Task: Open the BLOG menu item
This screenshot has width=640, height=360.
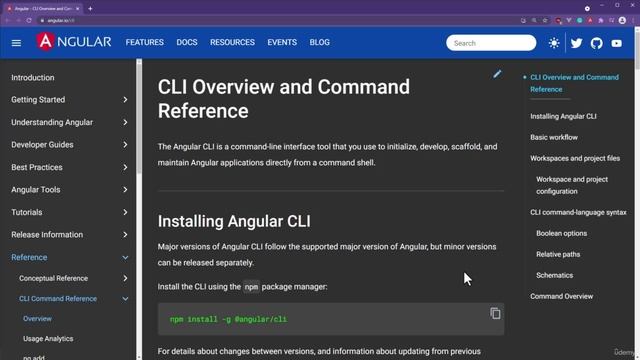Action: point(320,42)
